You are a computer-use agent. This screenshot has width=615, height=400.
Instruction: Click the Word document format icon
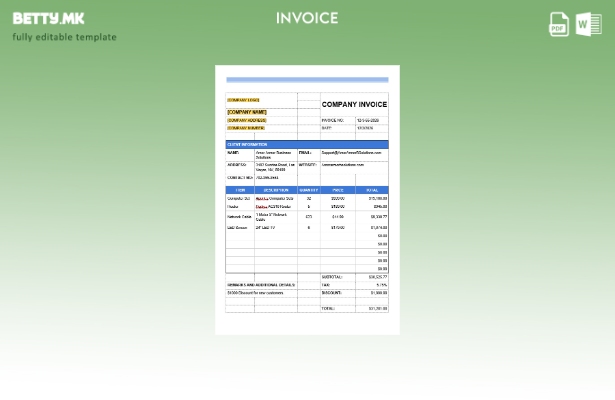click(x=589, y=24)
